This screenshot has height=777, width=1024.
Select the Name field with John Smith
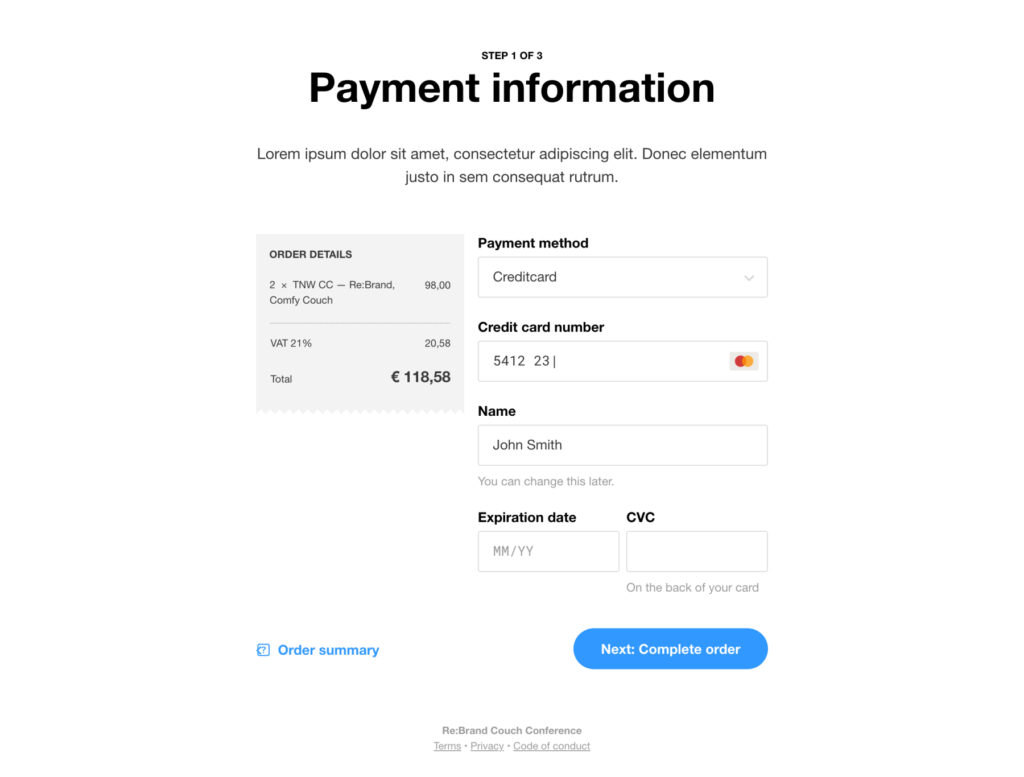click(x=622, y=445)
